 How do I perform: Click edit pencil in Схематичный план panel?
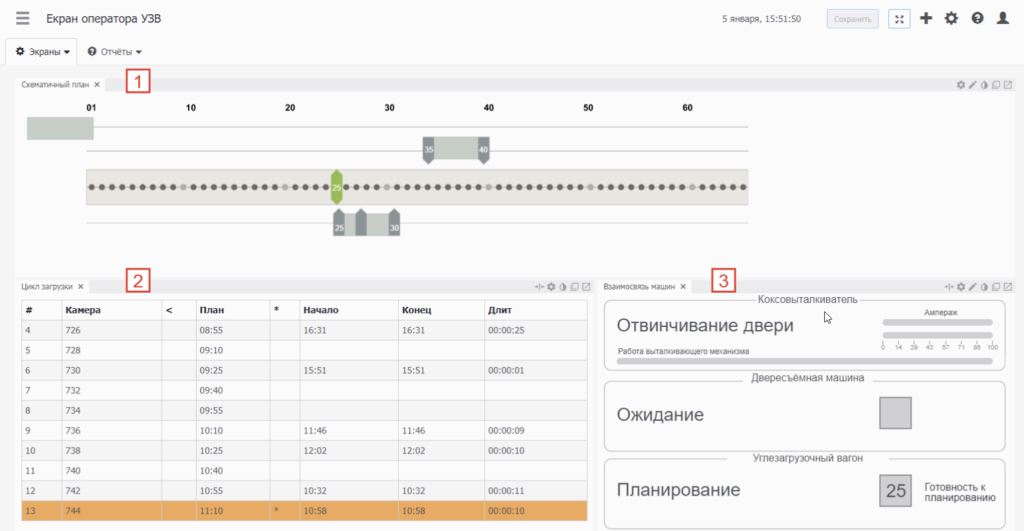point(972,85)
